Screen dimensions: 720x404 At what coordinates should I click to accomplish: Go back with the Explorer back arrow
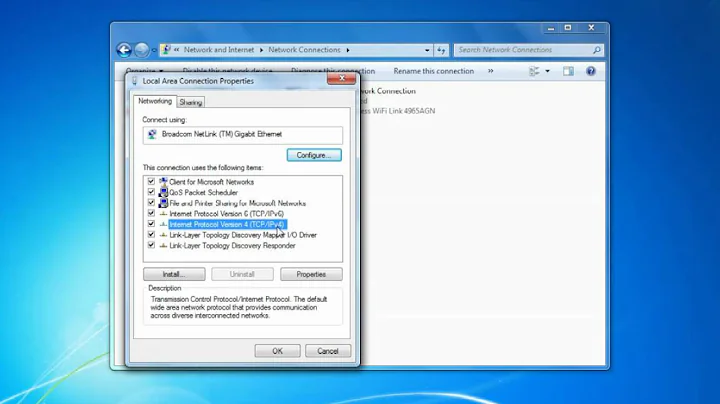tap(124, 50)
